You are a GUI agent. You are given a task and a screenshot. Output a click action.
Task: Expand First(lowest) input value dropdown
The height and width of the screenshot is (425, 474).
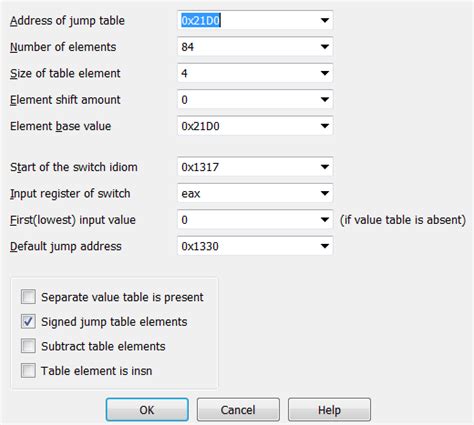click(x=324, y=220)
